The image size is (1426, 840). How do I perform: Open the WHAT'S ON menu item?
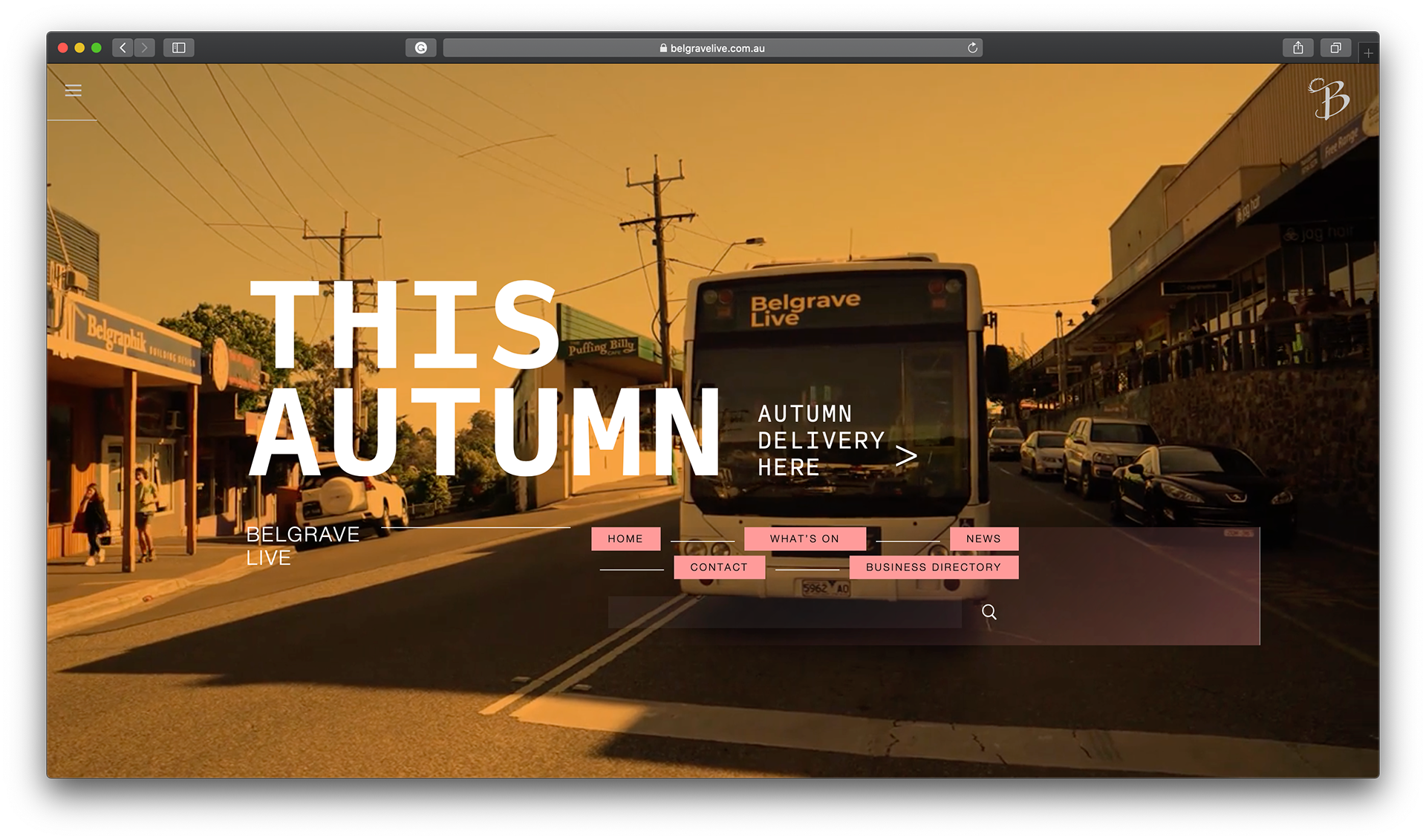point(804,538)
